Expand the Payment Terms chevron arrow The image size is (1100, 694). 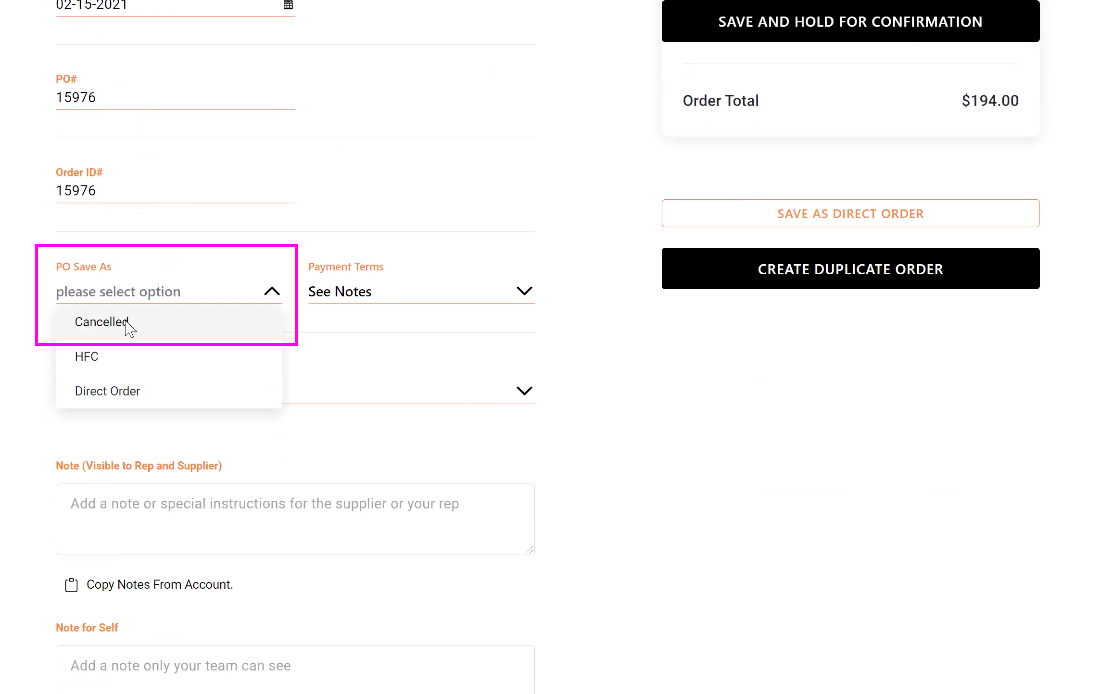524,291
